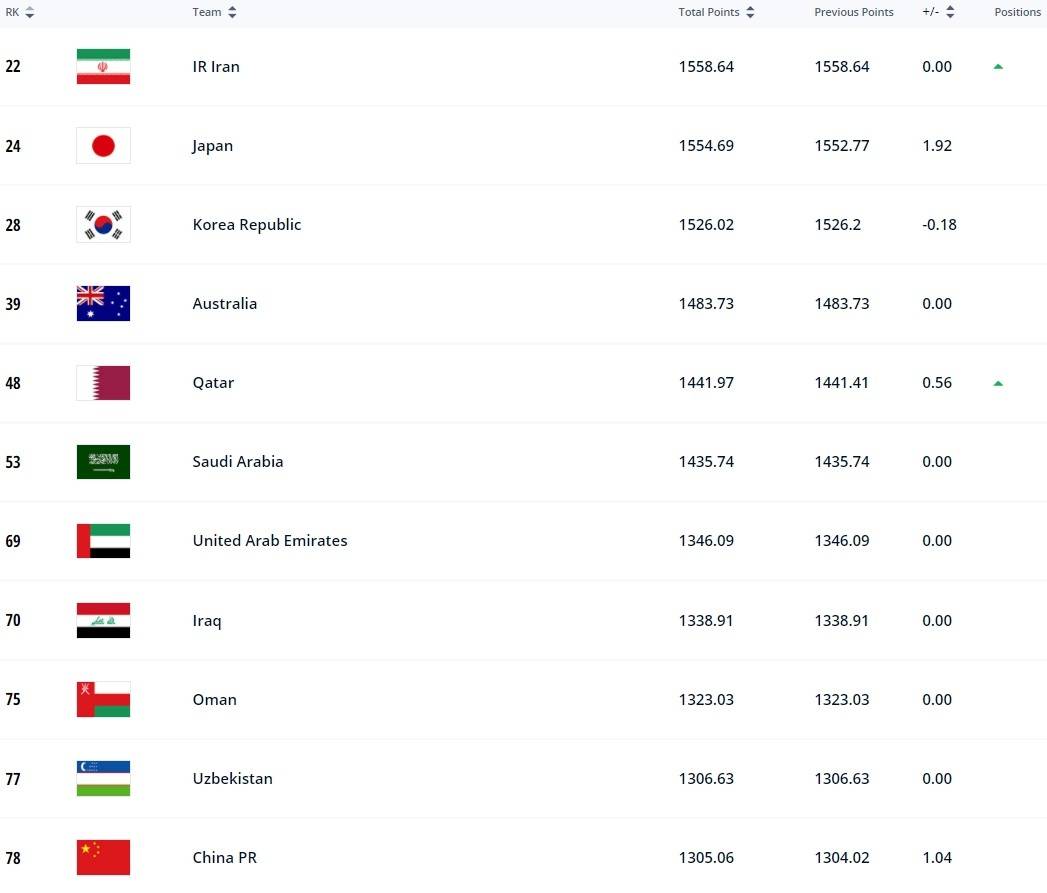Open the Japan team link

pos(212,146)
